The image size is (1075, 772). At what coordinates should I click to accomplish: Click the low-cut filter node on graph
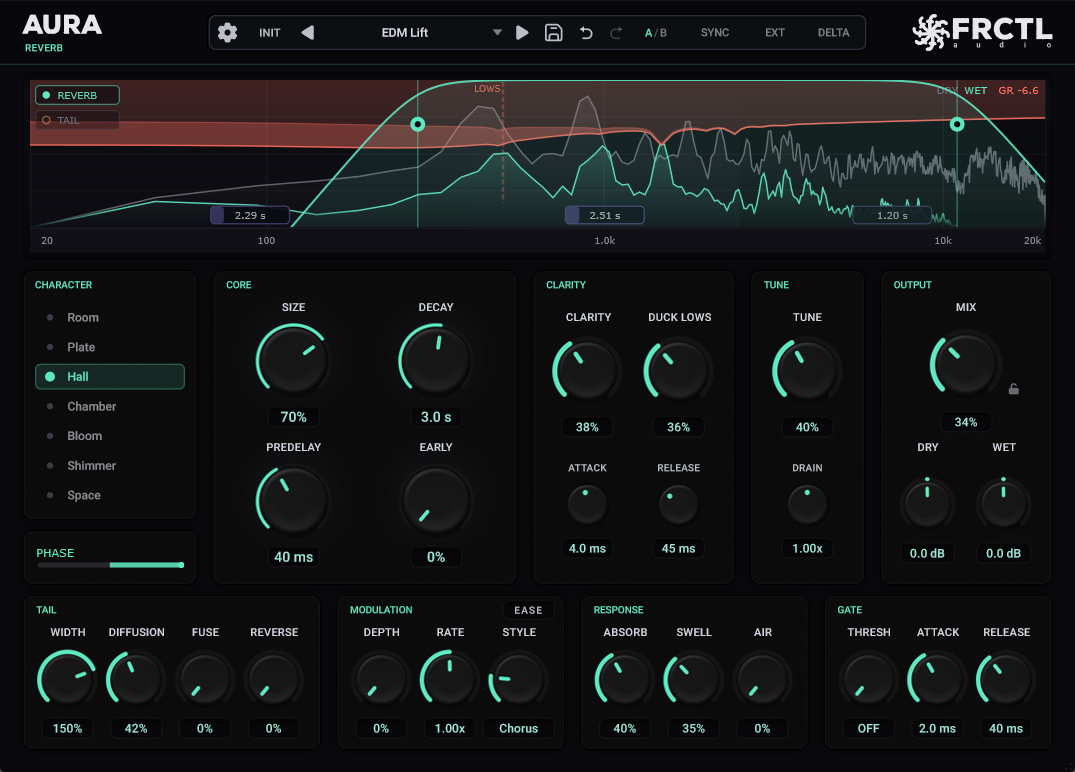tap(418, 124)
